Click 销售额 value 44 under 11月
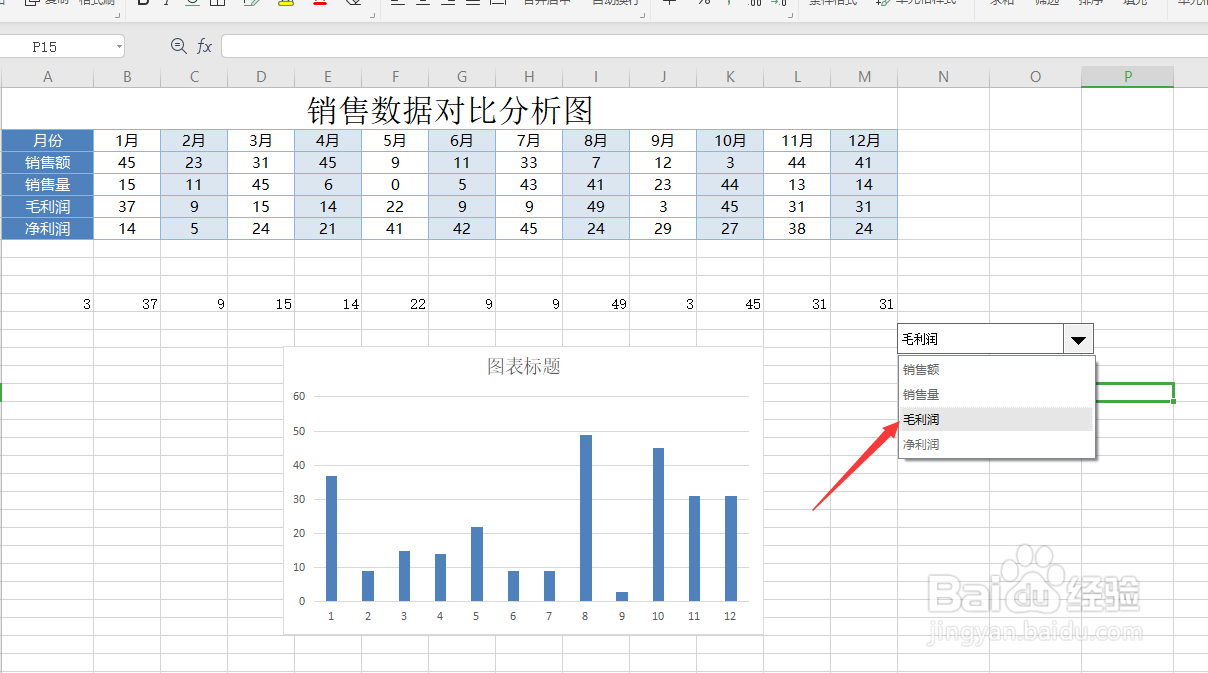The width and height of the screenshot is (1208, 673). pos(797,163)
